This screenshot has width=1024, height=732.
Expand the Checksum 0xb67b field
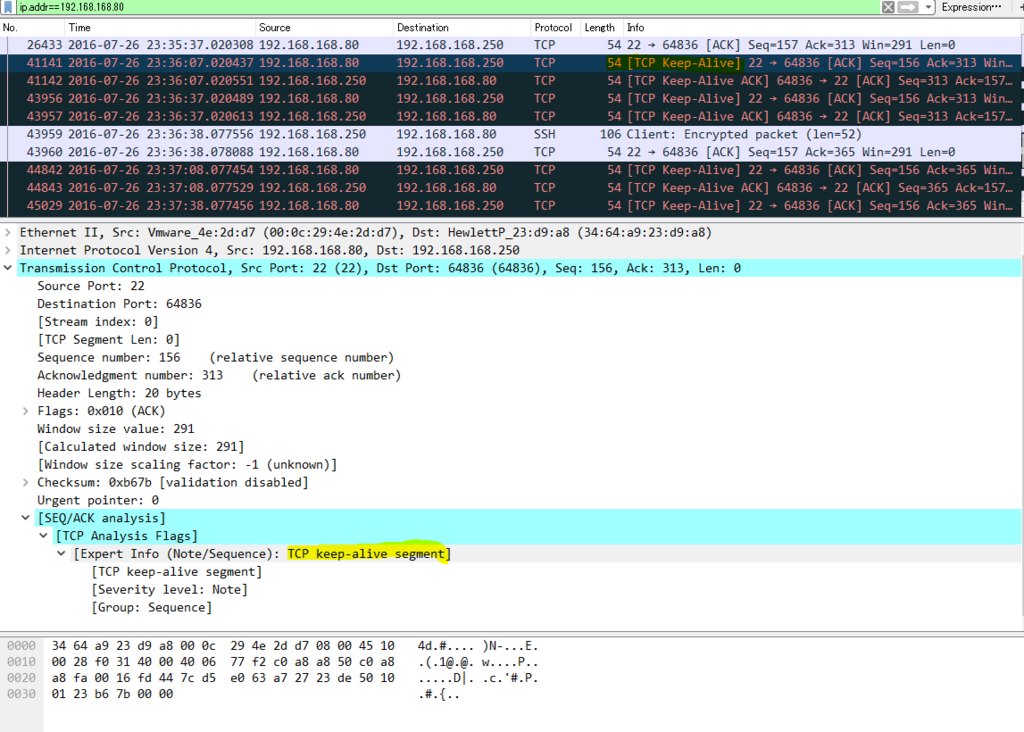24,482
